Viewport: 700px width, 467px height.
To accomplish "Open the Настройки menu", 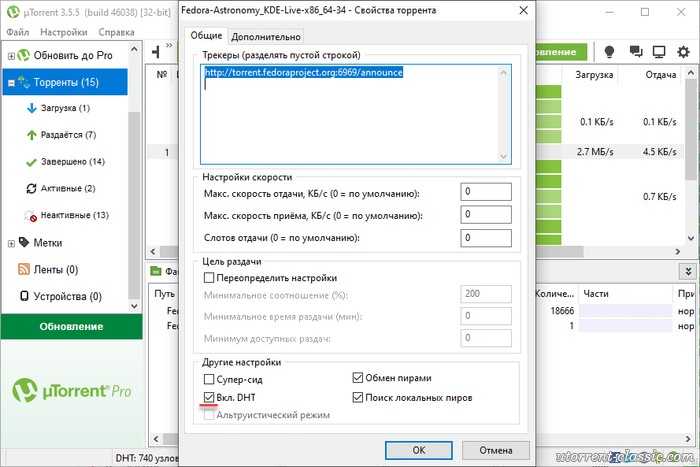I will pos(64,32).
